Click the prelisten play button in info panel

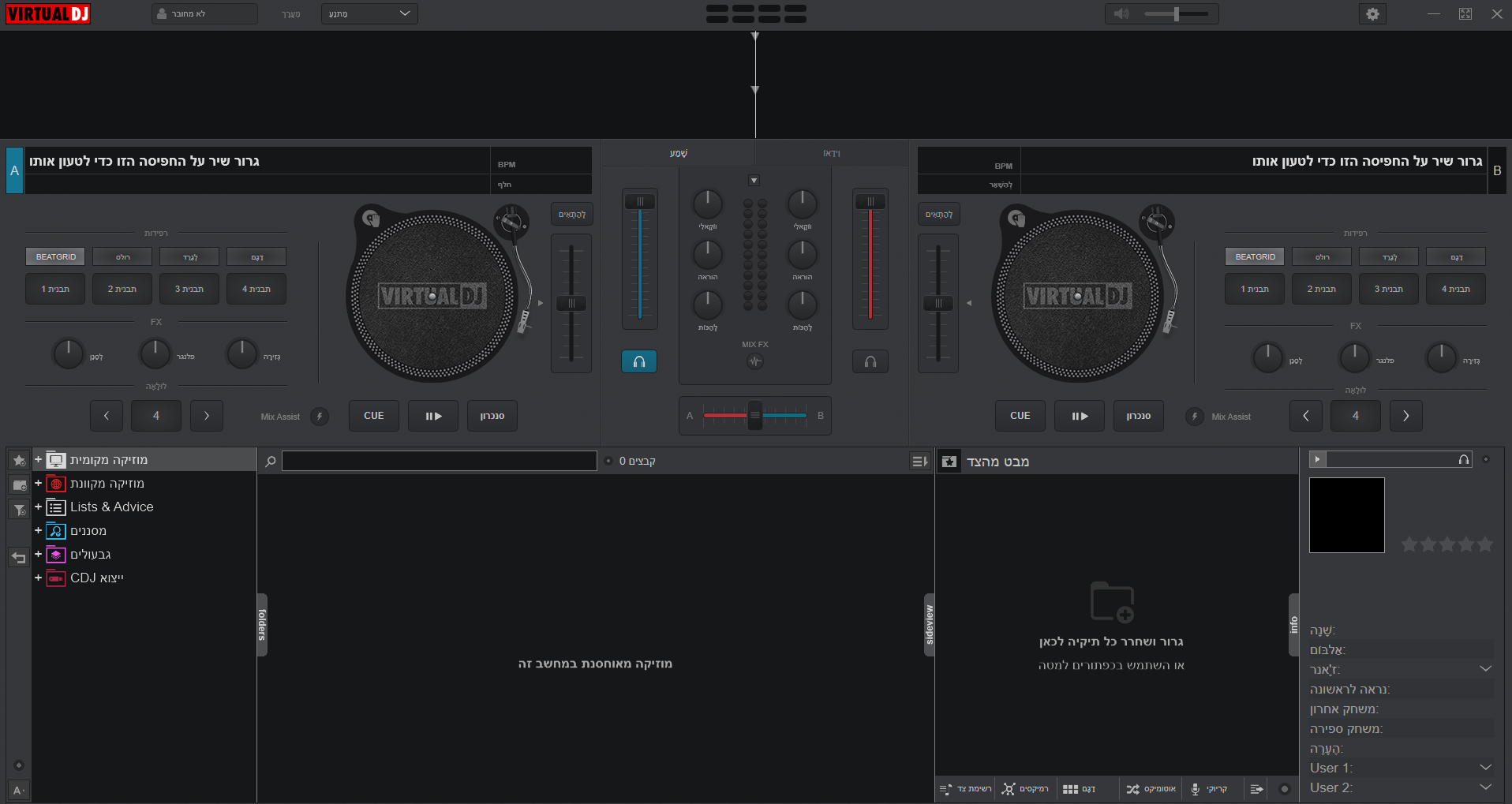pyautogui.click(x=1317, y=459)
